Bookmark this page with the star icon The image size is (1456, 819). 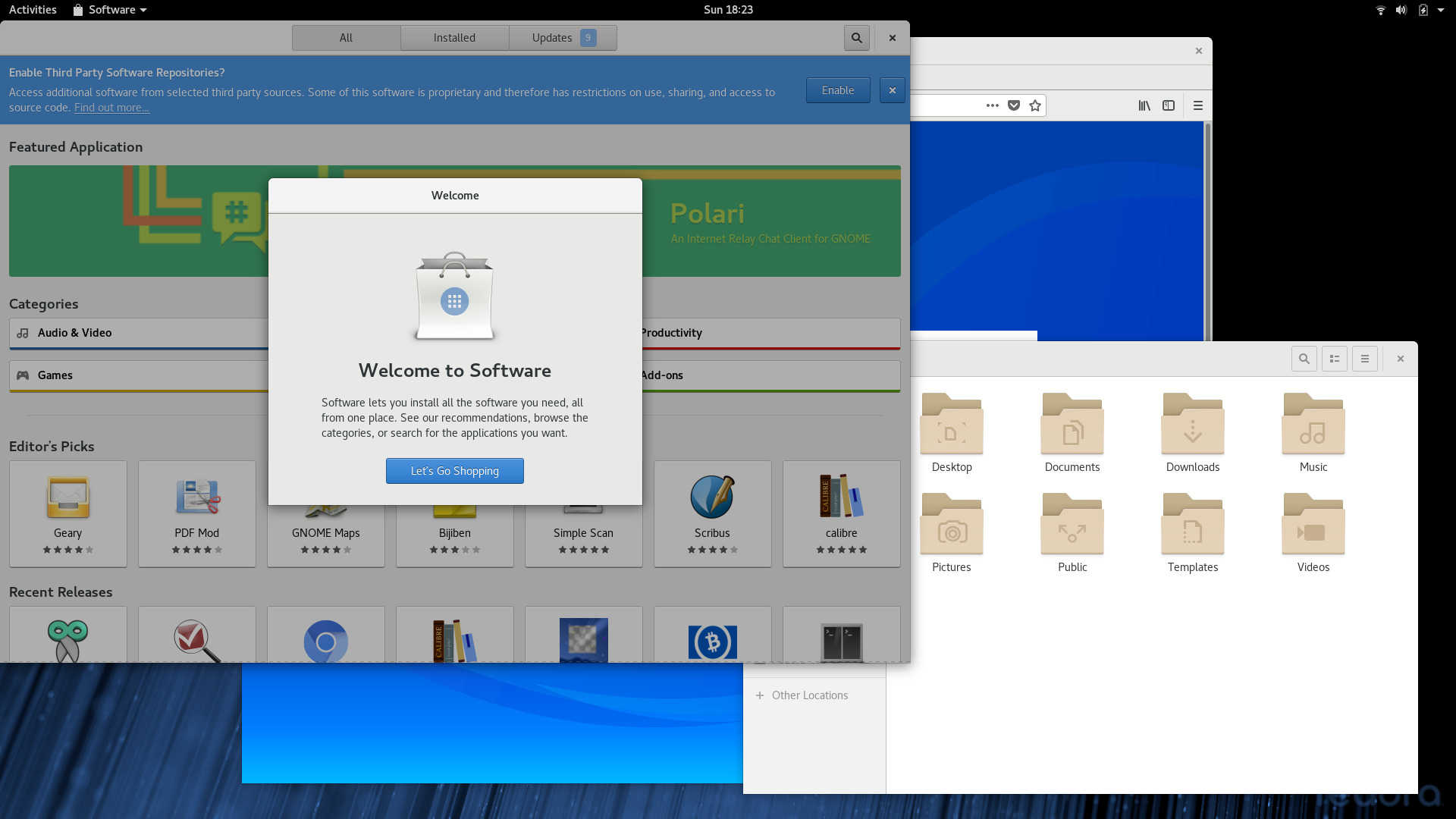click(x=1035, y=105)
